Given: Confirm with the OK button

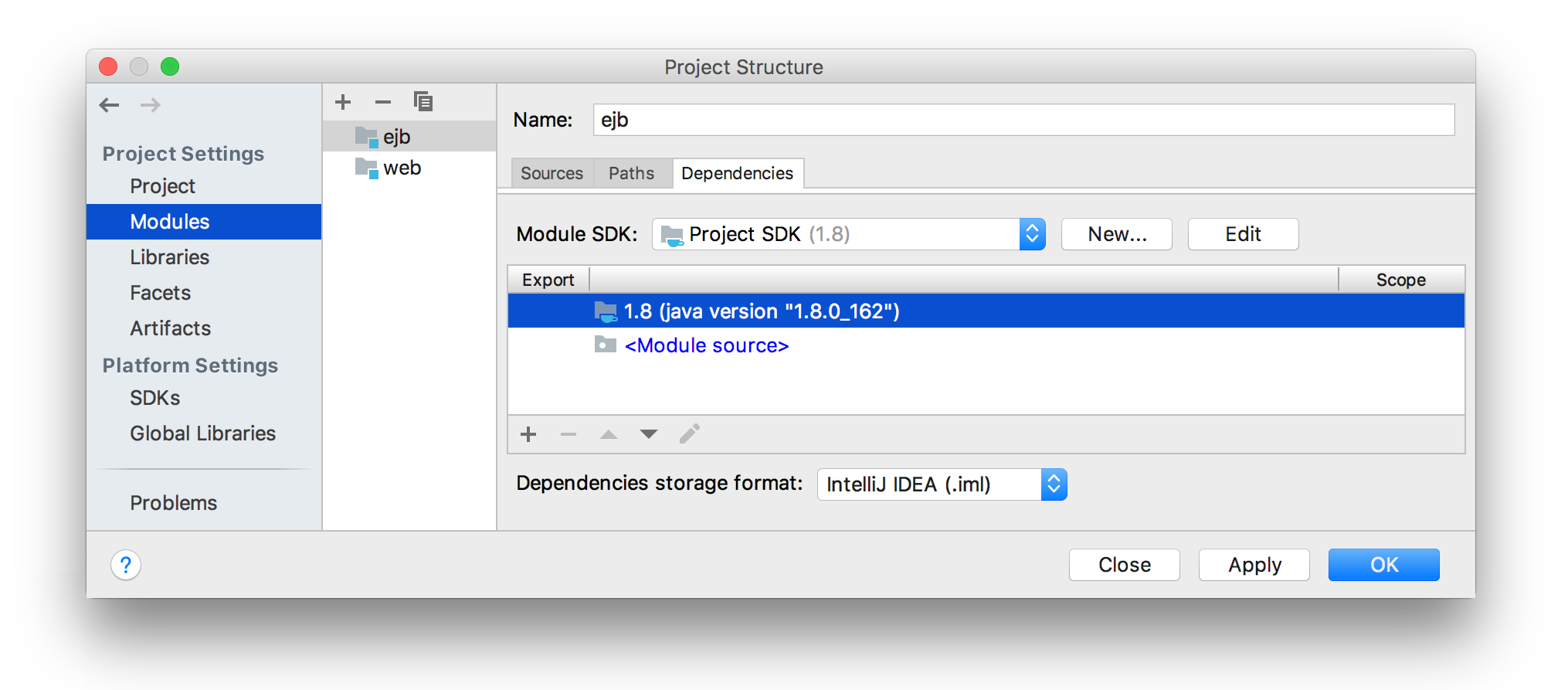Looking at the screenshot, I should click(1384, 565).
